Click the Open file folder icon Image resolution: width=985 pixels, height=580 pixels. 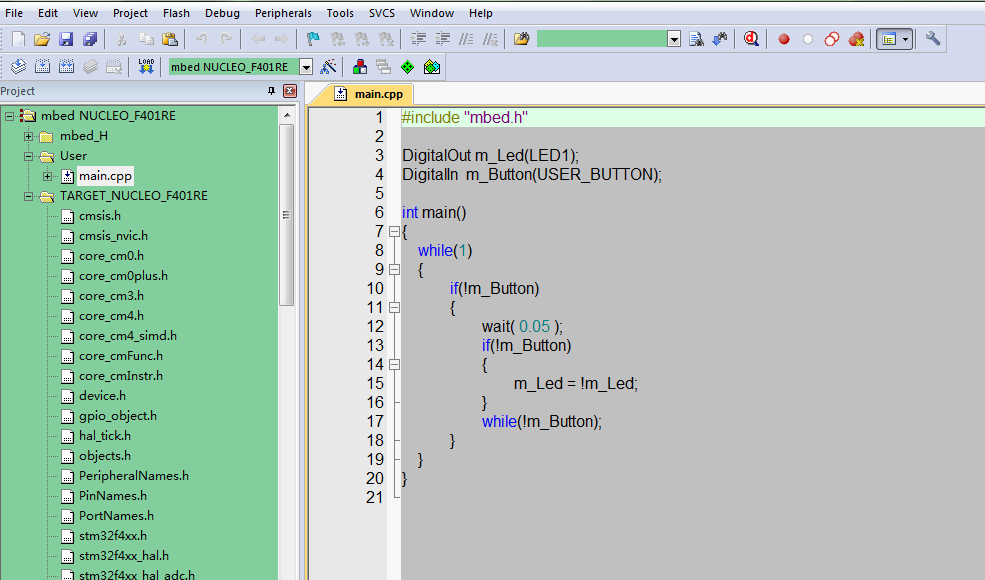pyautogui.click(x=42, y=39)
